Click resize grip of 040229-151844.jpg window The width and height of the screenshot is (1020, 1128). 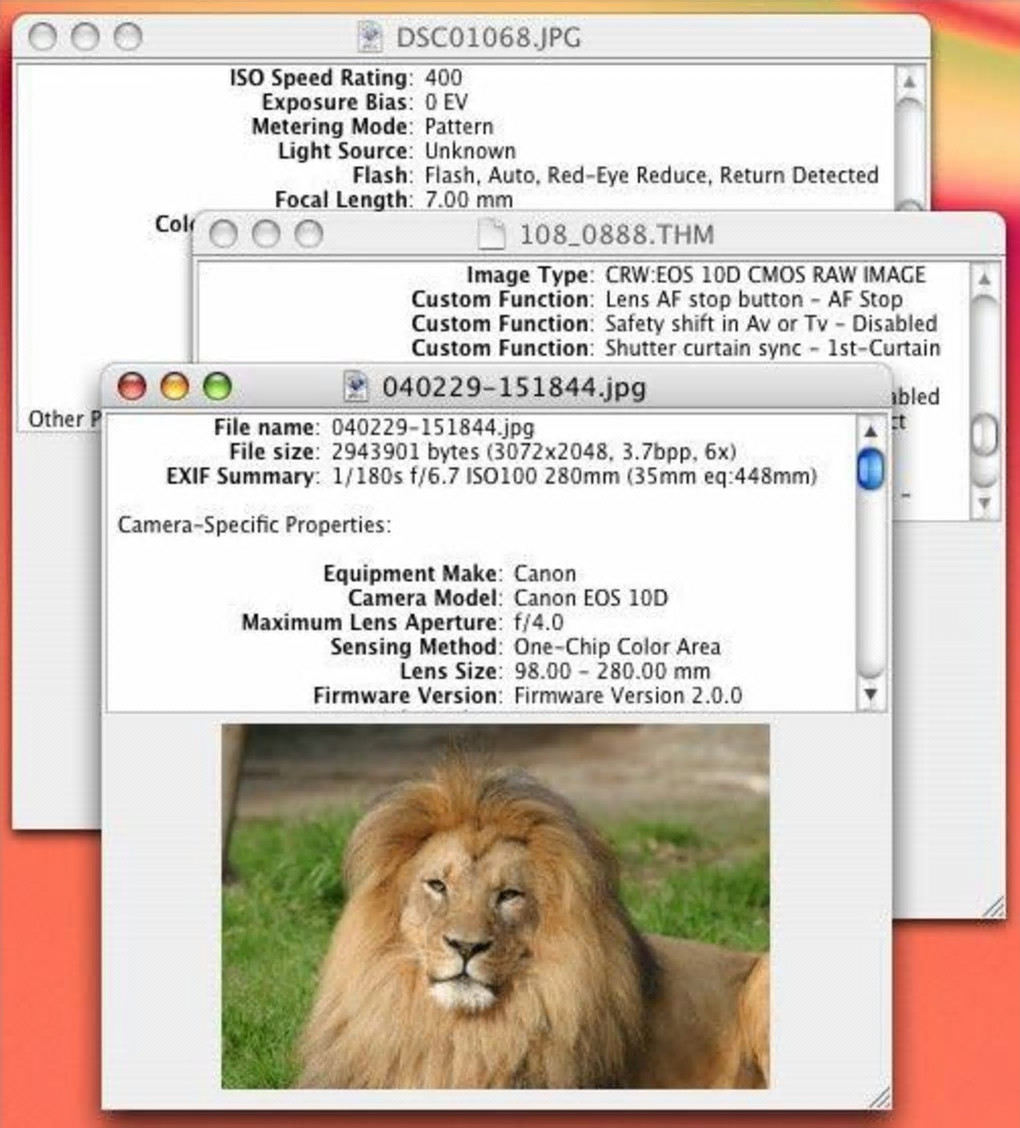879,1098
